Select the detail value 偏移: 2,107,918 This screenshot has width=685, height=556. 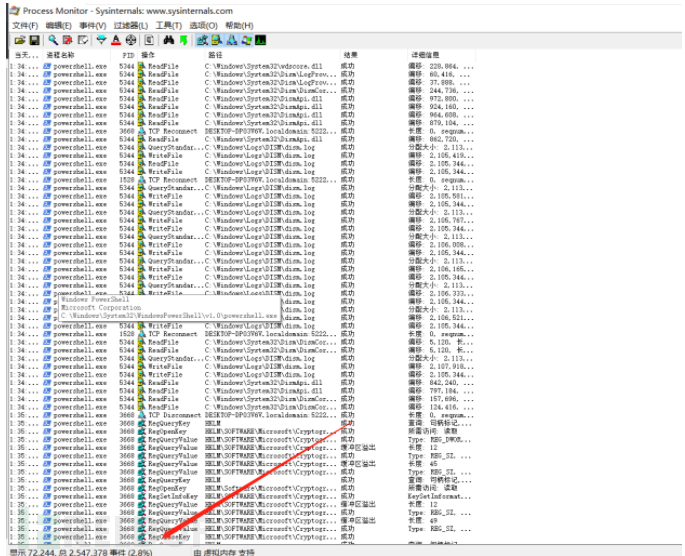[440, 367]
